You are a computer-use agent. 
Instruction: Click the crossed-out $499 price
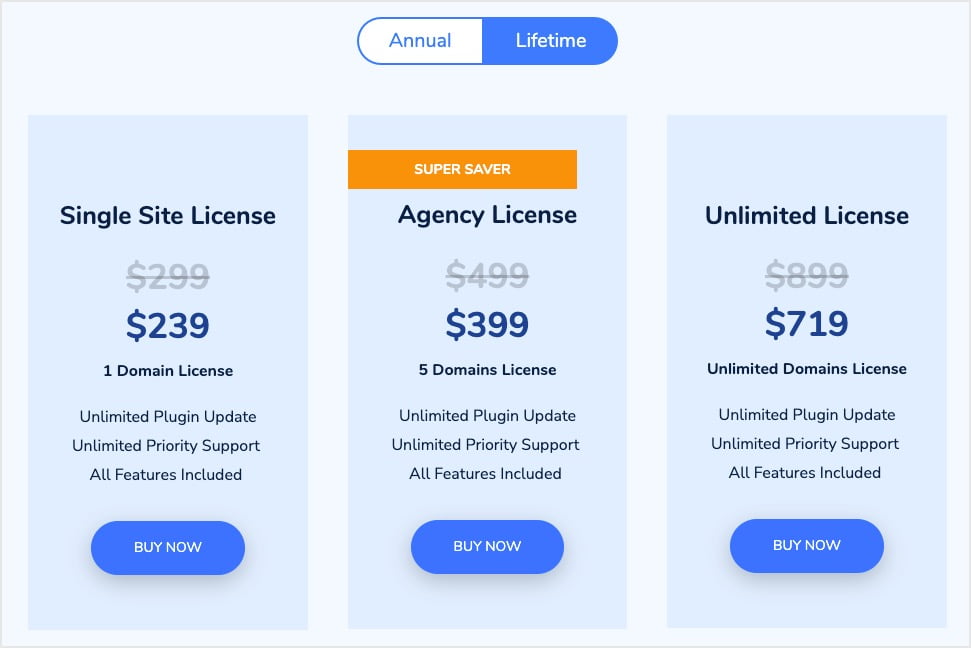[487, 276]
